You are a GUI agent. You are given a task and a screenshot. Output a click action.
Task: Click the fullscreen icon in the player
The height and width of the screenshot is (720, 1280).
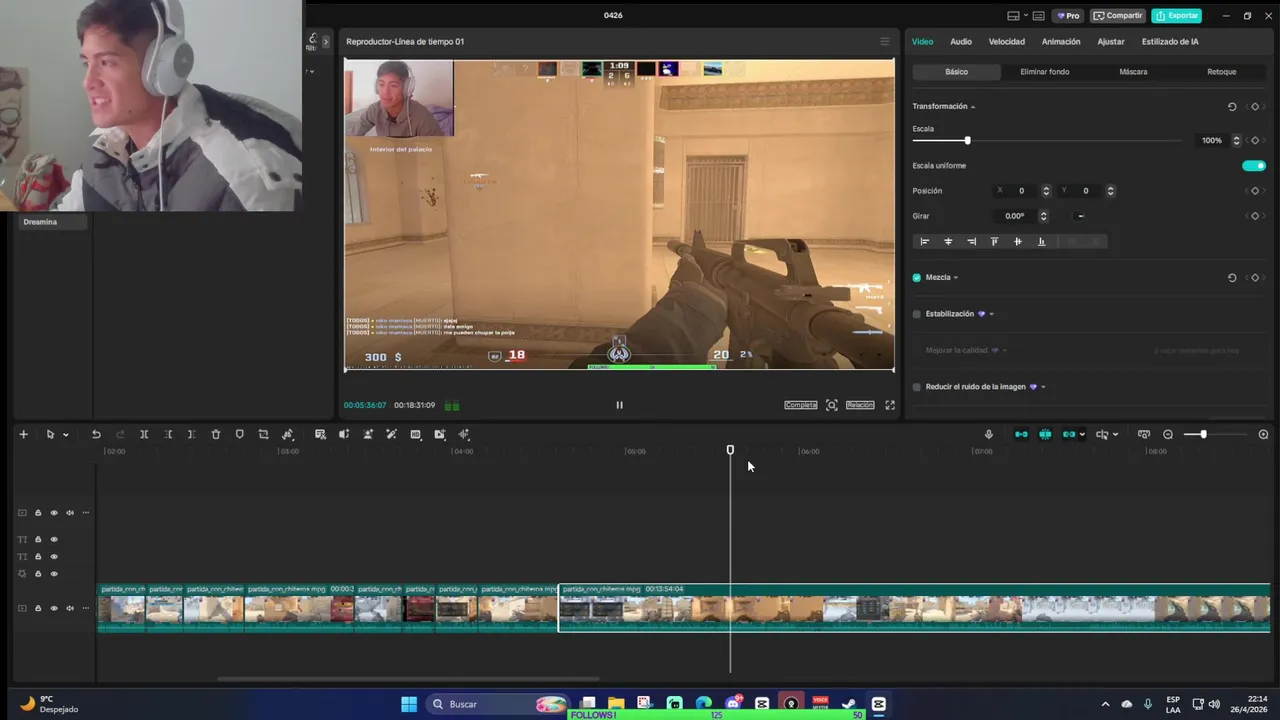tap(890, 405)
